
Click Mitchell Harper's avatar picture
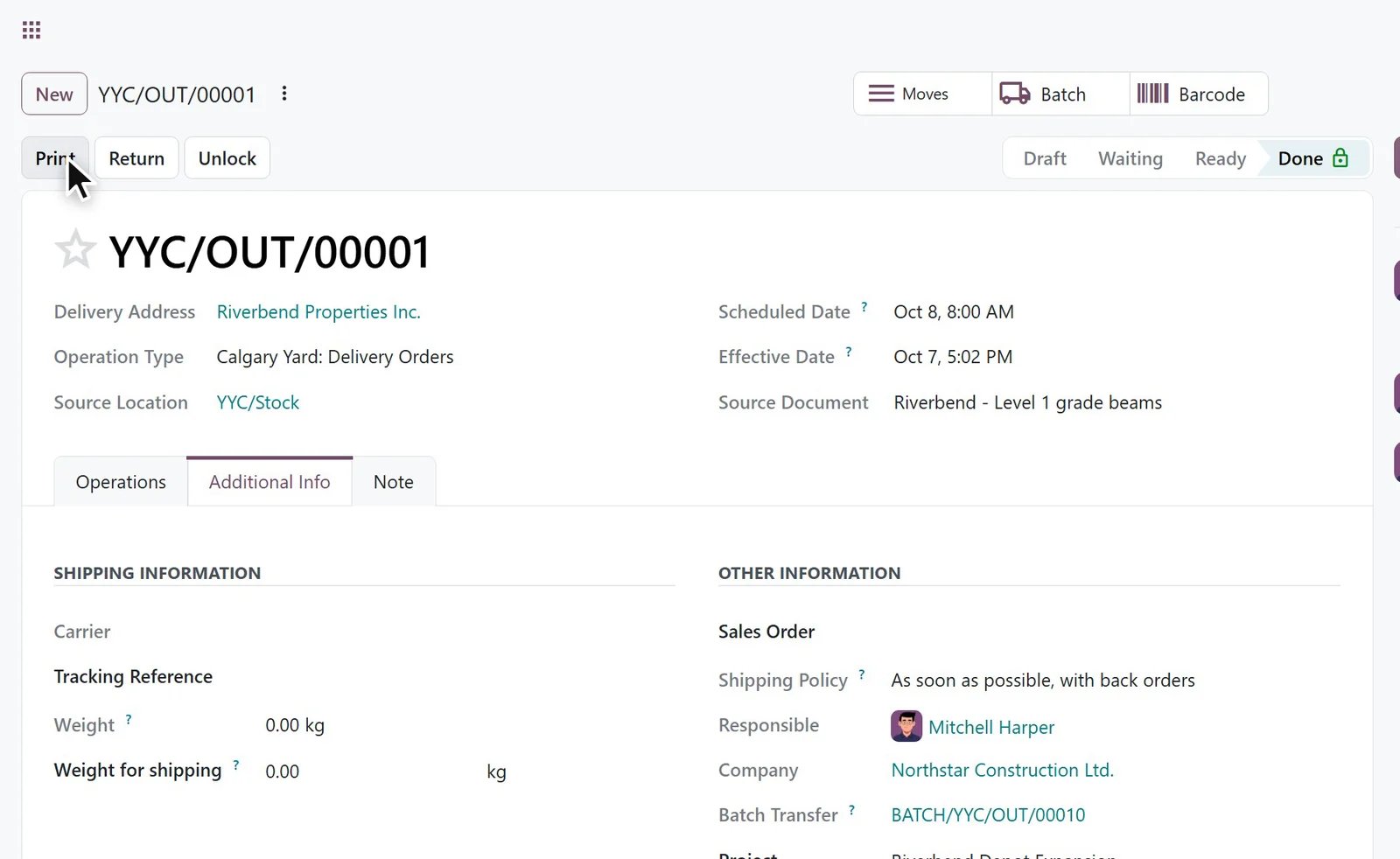click(x=906, y=726)
